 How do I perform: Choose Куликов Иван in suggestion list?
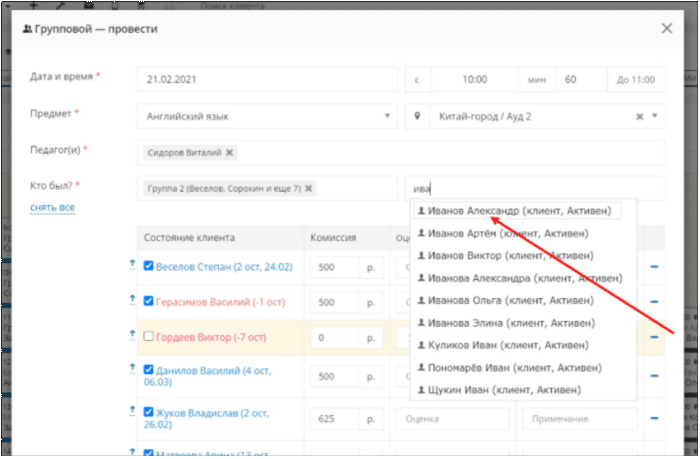click(503, 345)
